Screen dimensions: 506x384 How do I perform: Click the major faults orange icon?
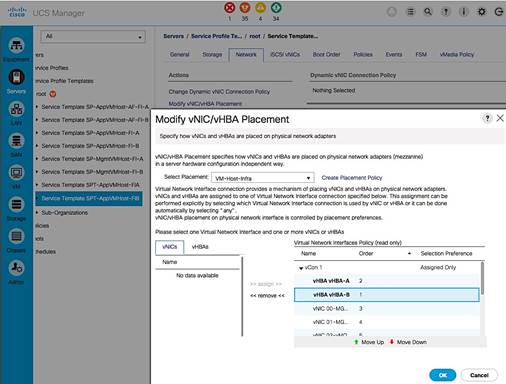pyautogui.click(x=245, y=8)
